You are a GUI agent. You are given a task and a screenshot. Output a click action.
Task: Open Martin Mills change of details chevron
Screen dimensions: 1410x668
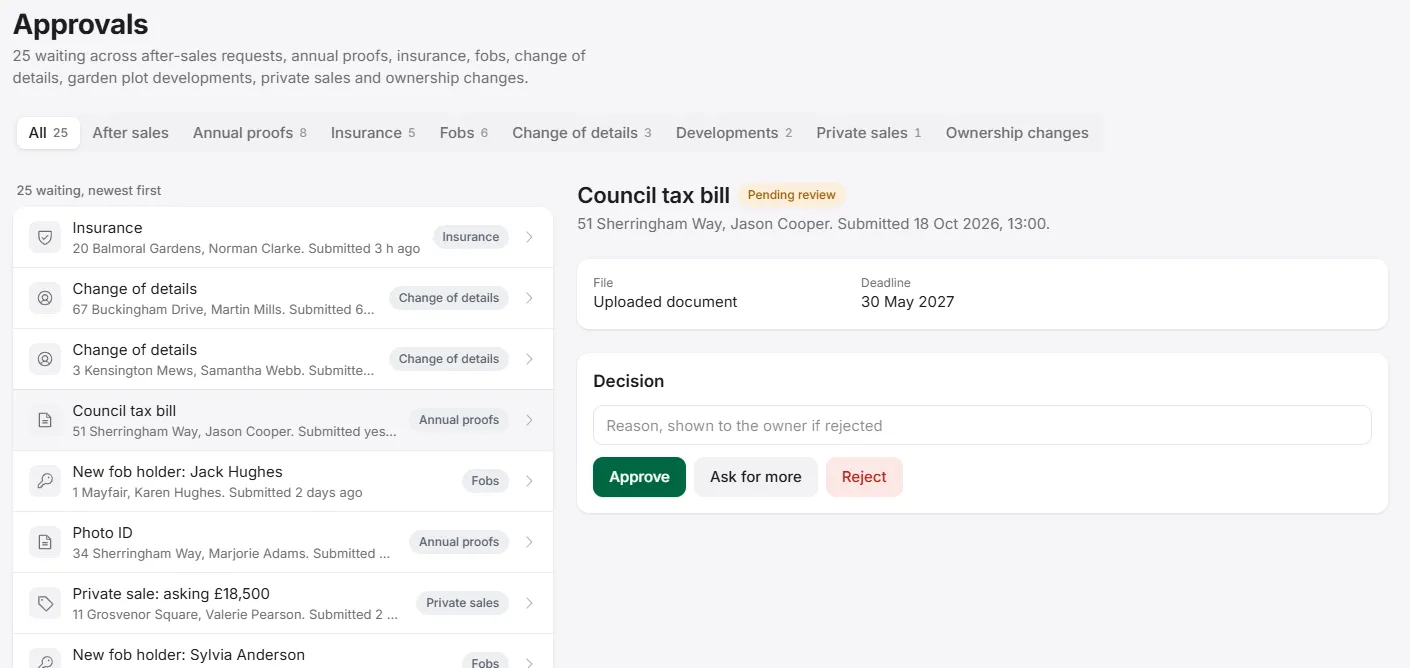coord(529,298)
